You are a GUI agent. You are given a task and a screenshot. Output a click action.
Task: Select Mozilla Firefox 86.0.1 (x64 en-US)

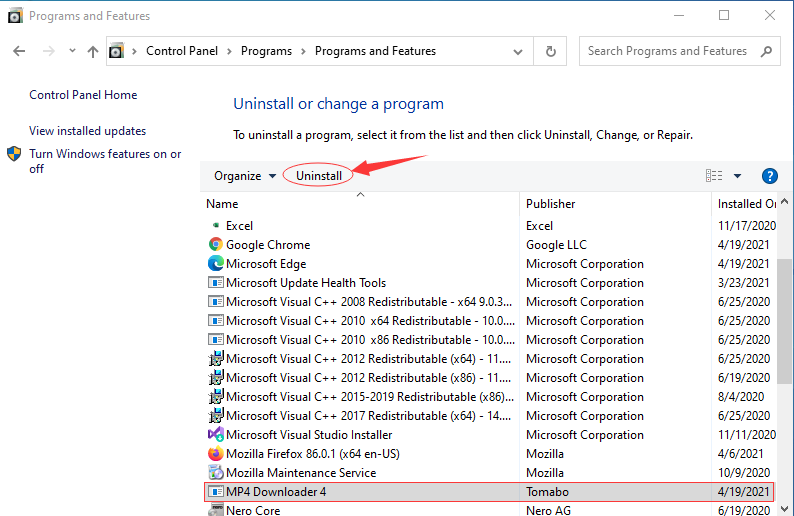click(x=312, y=454)
